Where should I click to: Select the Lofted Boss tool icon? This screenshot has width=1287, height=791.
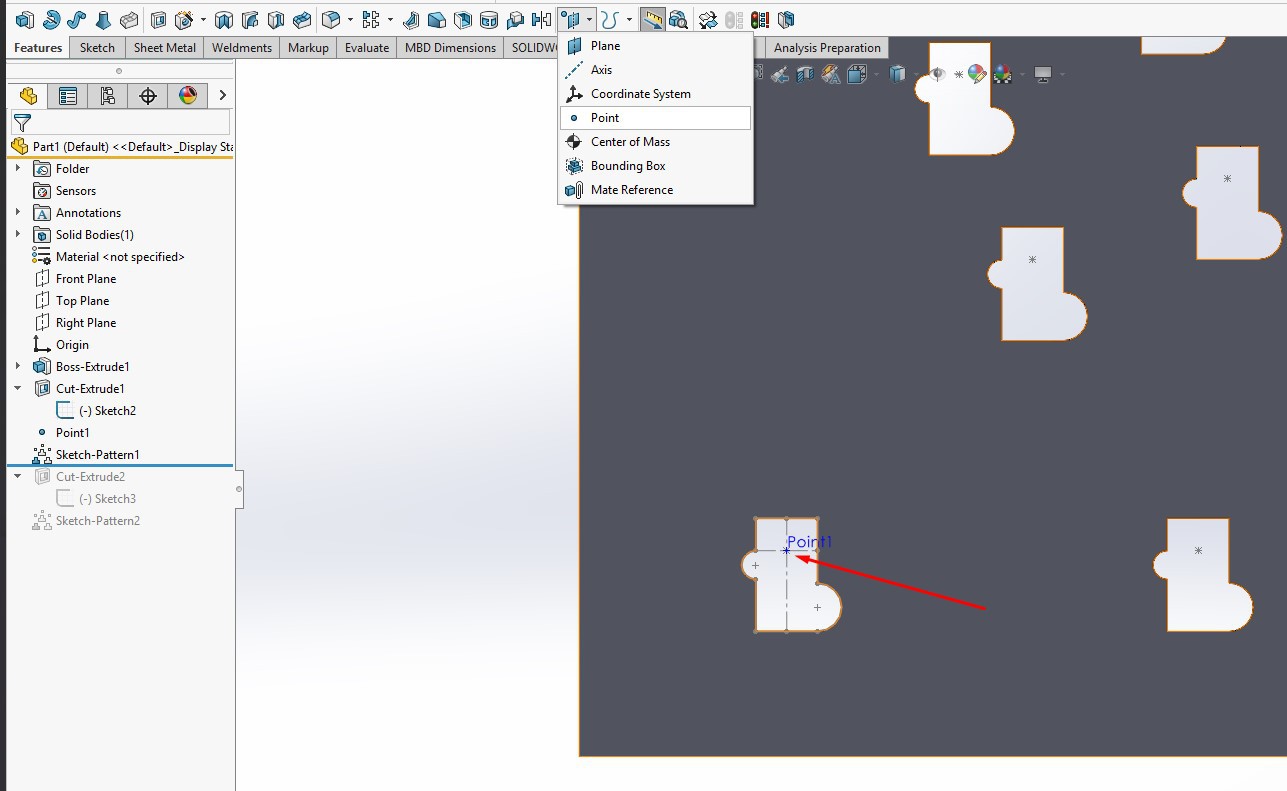[103, 19]
